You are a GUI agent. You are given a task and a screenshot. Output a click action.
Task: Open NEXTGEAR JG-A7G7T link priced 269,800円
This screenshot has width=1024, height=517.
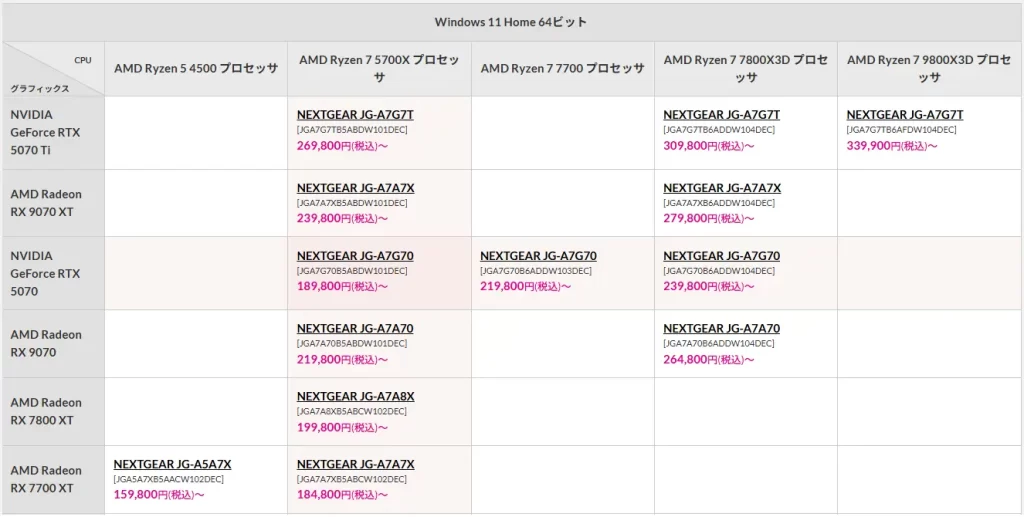click(x=355, y=115)
